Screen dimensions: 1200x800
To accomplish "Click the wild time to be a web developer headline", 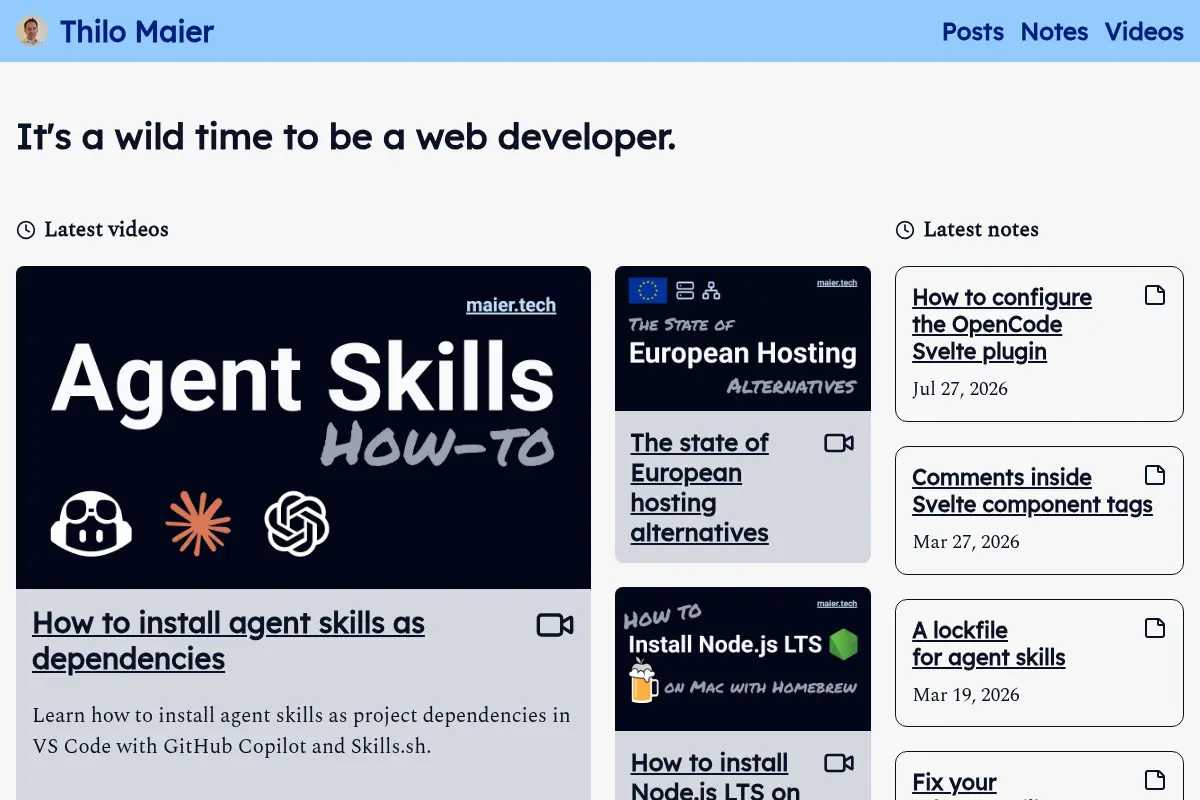I will (x=346, y=137).
